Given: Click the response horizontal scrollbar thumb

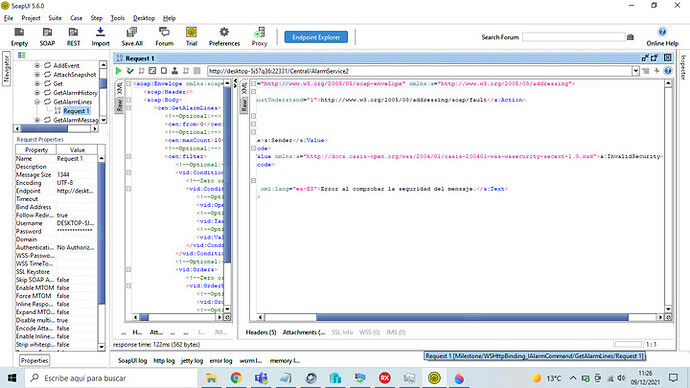Looking at the screenshot, I should [x=472, y=317].
